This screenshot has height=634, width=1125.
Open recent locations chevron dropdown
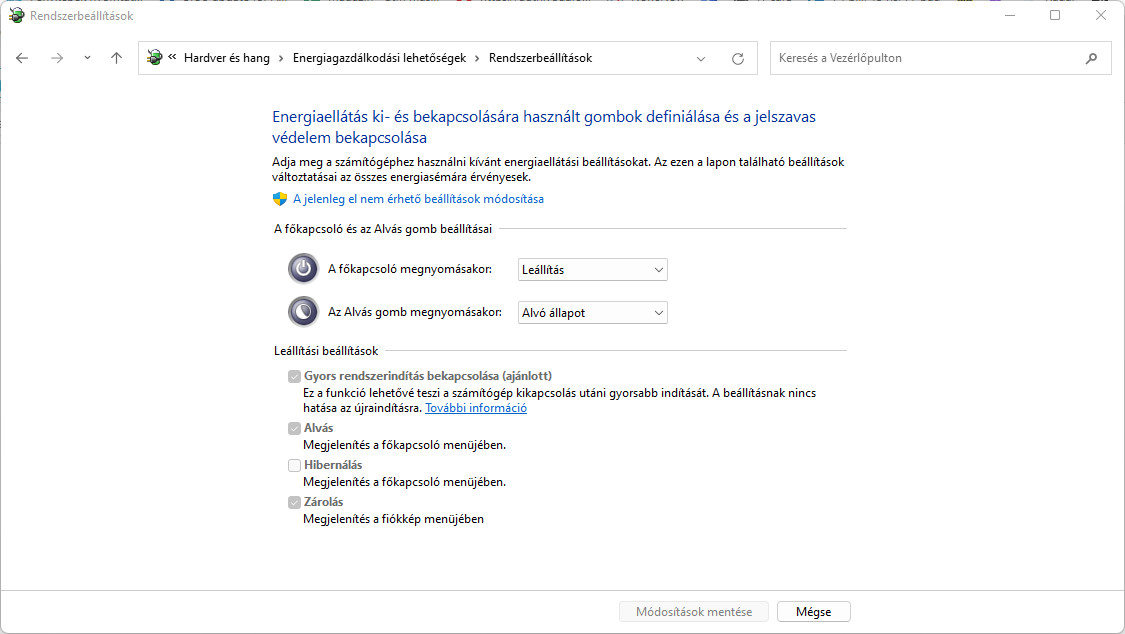coord(87,58)
